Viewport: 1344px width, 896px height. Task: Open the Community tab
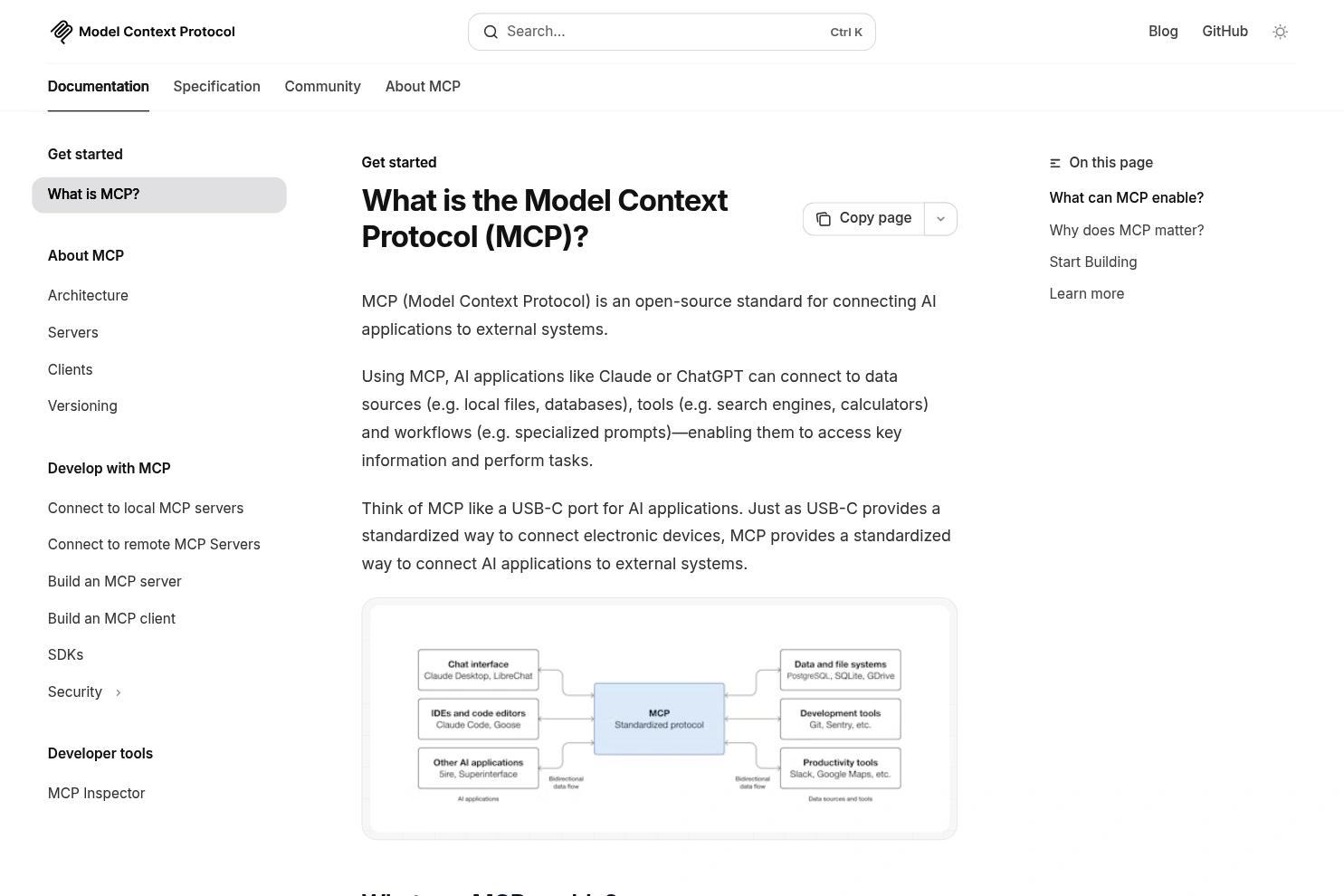point(322,86)
